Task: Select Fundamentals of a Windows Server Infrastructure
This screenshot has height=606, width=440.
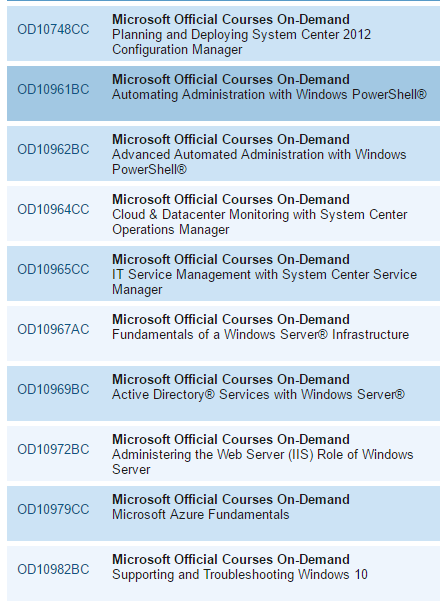Action: [x=260, y=334]
